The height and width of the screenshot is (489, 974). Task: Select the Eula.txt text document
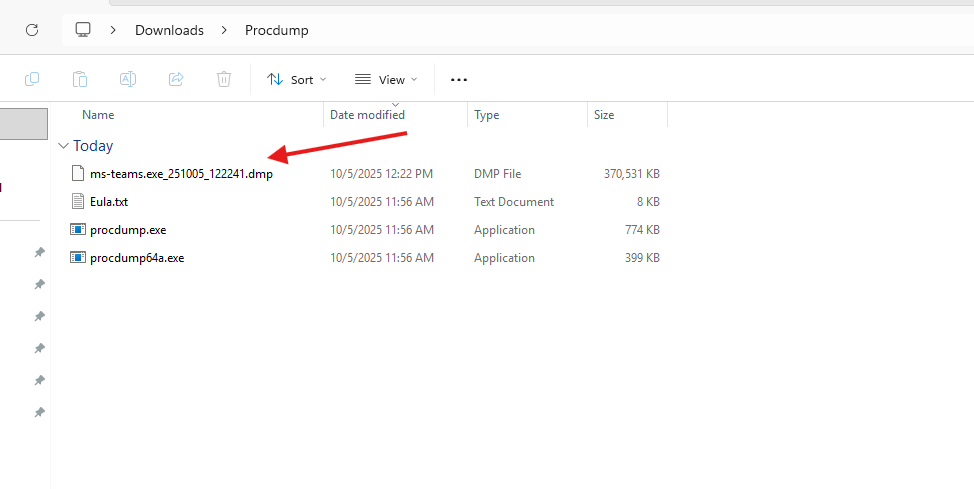click(x=109, y=202)
